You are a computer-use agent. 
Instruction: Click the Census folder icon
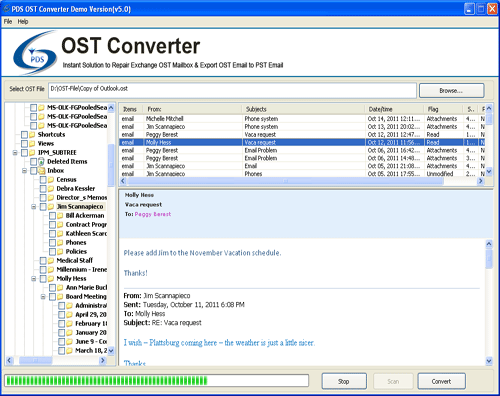click(51, 180)
